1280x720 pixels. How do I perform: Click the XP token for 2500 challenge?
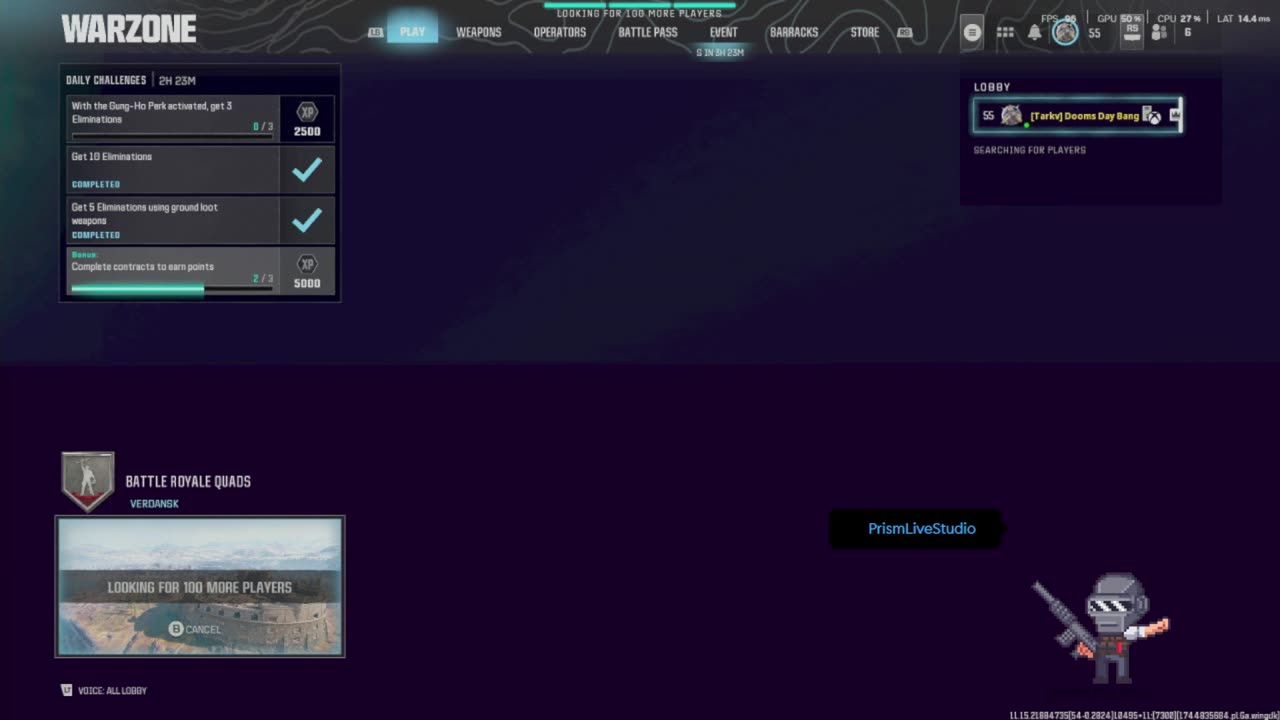(307, 112)
